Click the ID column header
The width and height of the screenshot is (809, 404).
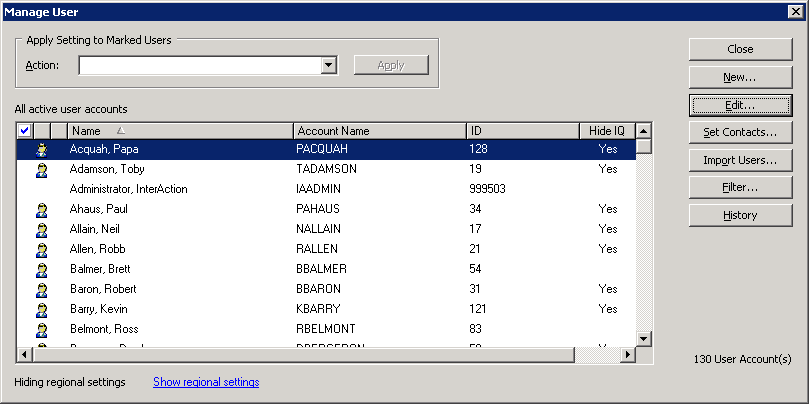coord(521,131)
